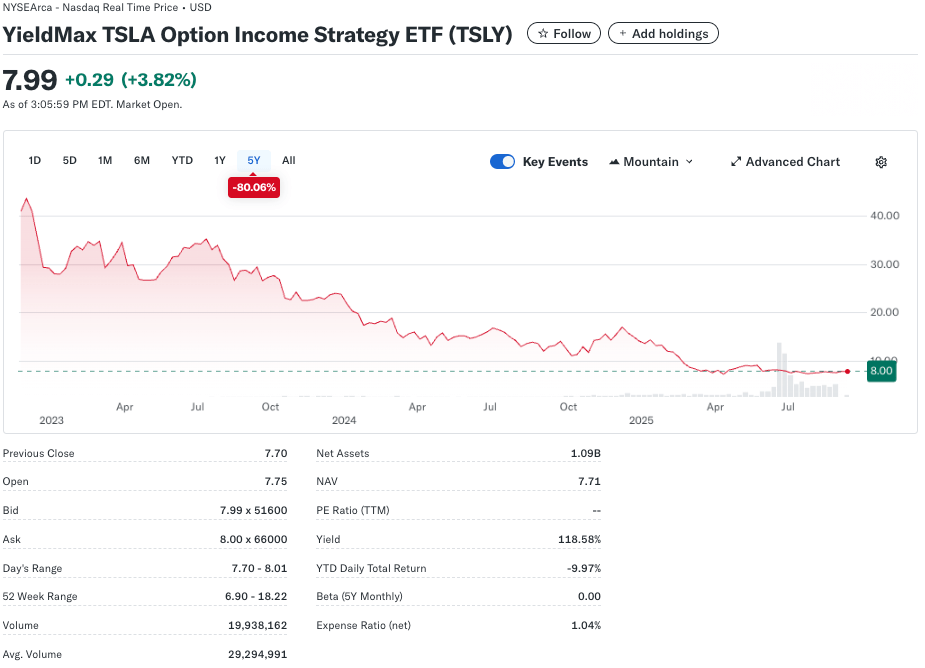Click the Mountain chart type icon

pos(614,162)
